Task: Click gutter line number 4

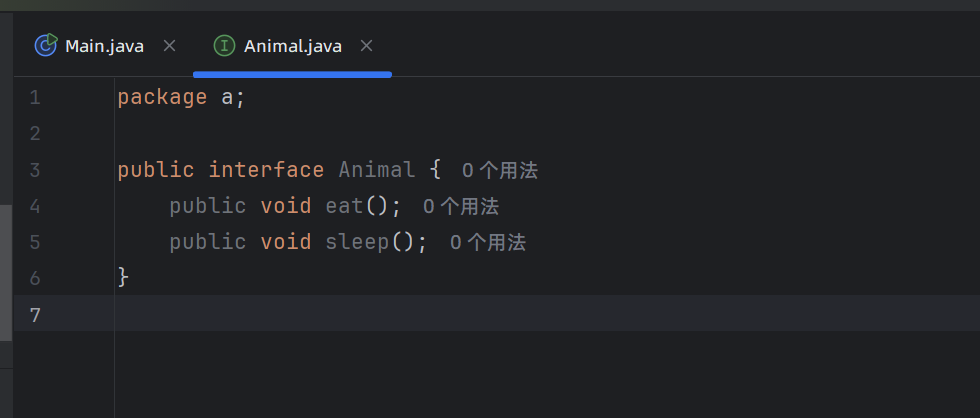Action: click(35, 206)
